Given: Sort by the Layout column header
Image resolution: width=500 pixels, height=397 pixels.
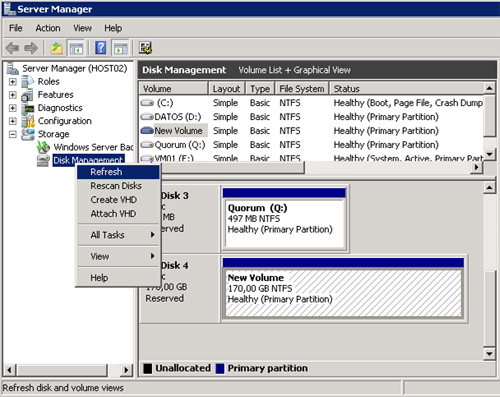Looking at the screenshot, I should pos(227,89).
